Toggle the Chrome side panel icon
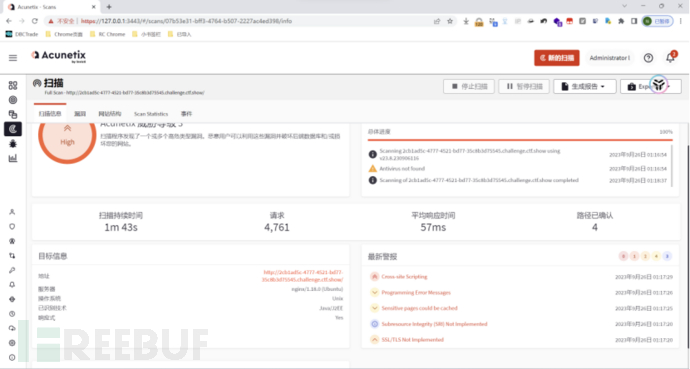Screen dimensions: 690x369 coord(634,21)
